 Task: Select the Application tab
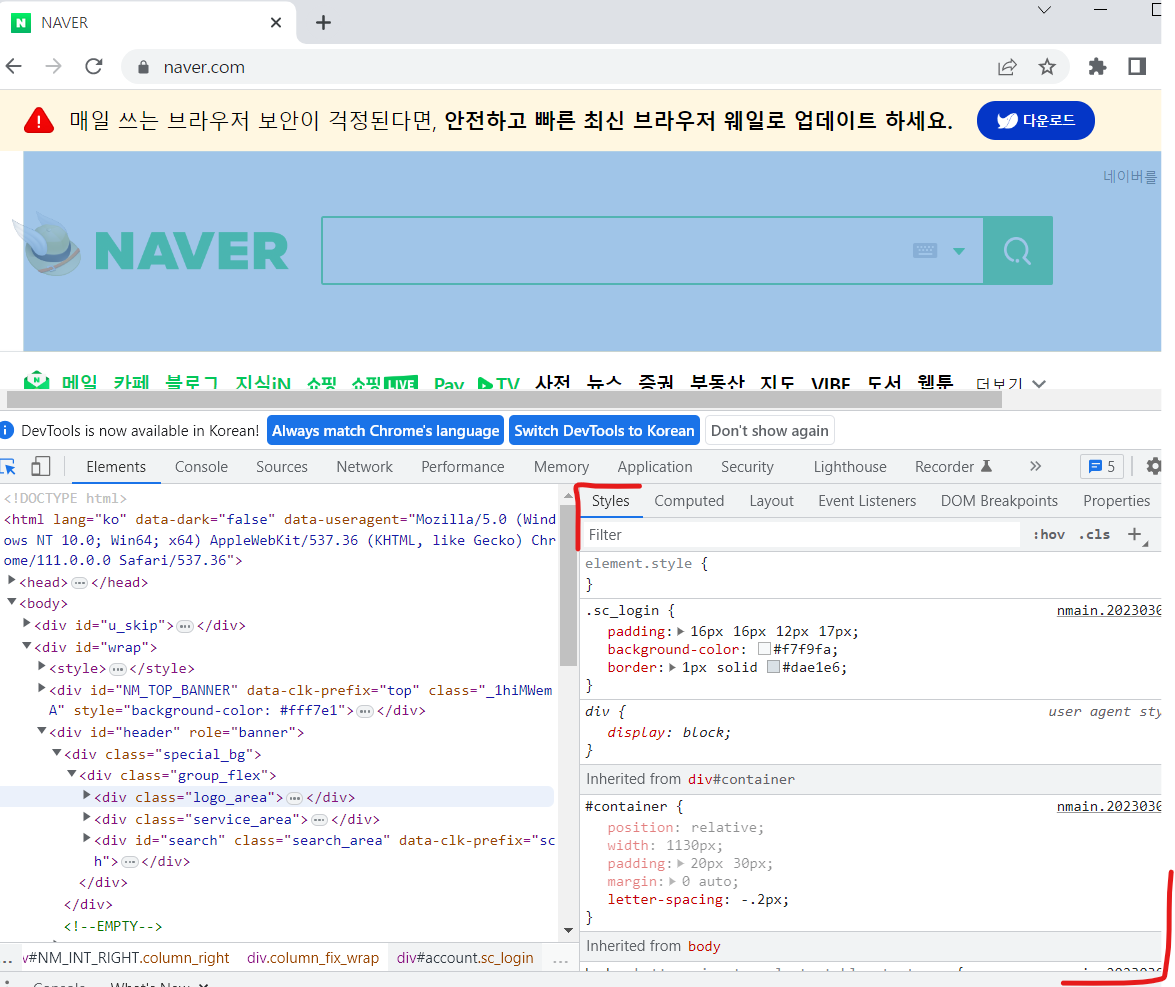pos(655,467)
